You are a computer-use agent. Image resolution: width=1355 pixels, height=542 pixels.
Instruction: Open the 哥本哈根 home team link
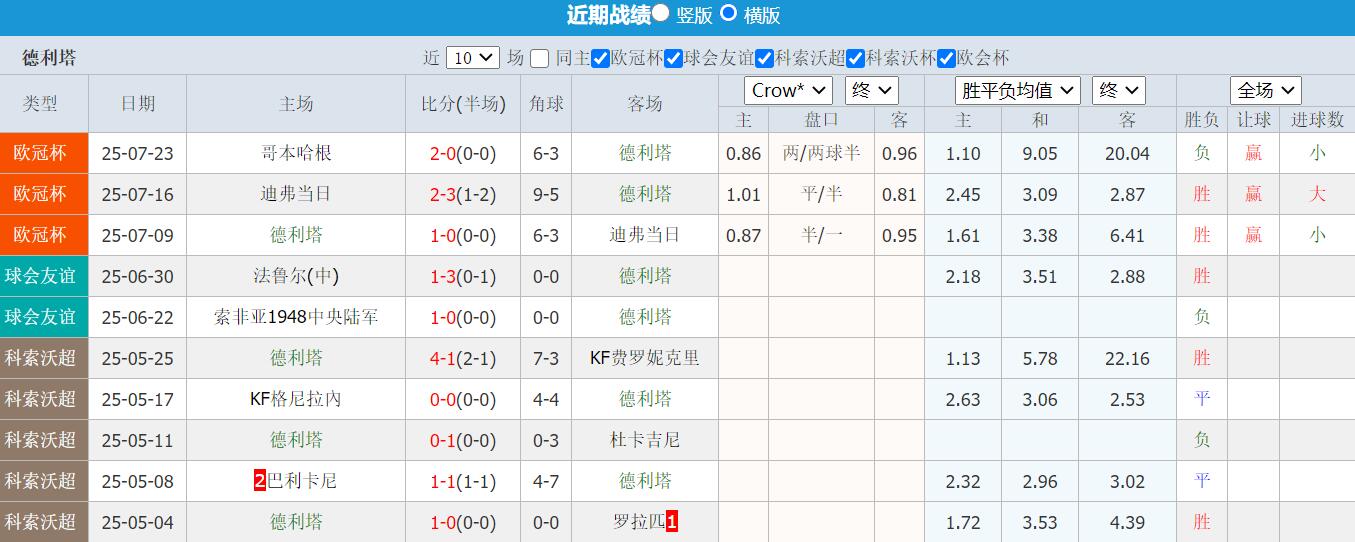[296, 153]
